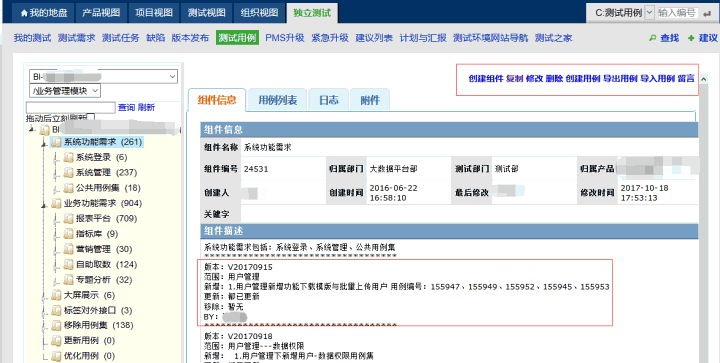Toggle the 拖动后立刻刷新 checkbox
Viewport: 720px width, 363px height.
91,118
